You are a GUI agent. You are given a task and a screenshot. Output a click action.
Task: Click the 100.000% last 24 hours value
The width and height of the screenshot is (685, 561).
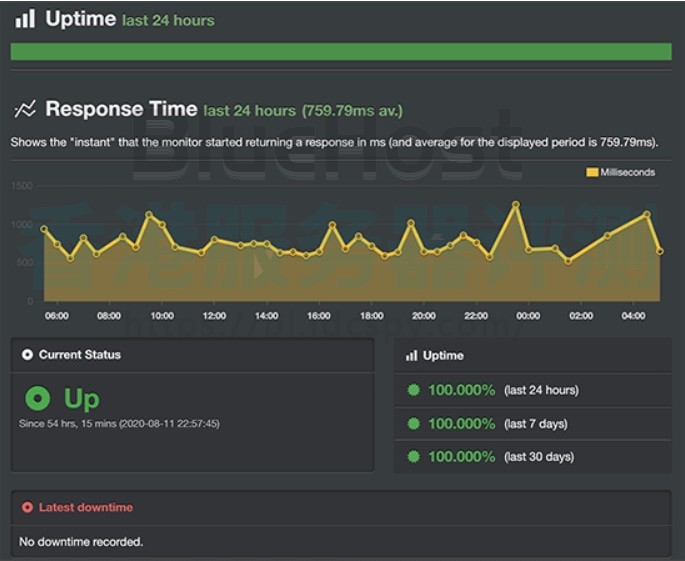[x=461, y=390]
